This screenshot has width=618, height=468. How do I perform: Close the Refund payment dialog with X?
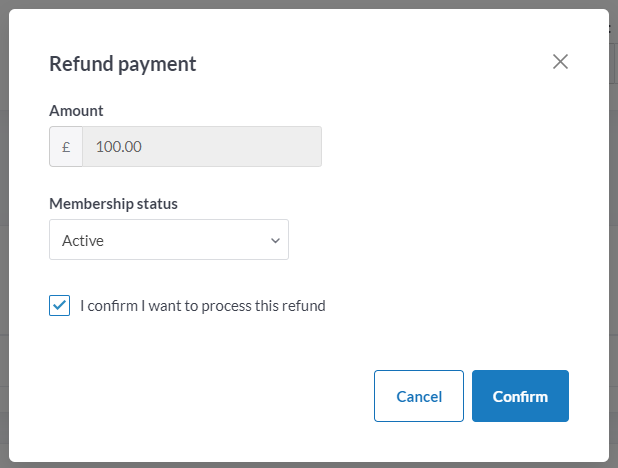(560, 62)
